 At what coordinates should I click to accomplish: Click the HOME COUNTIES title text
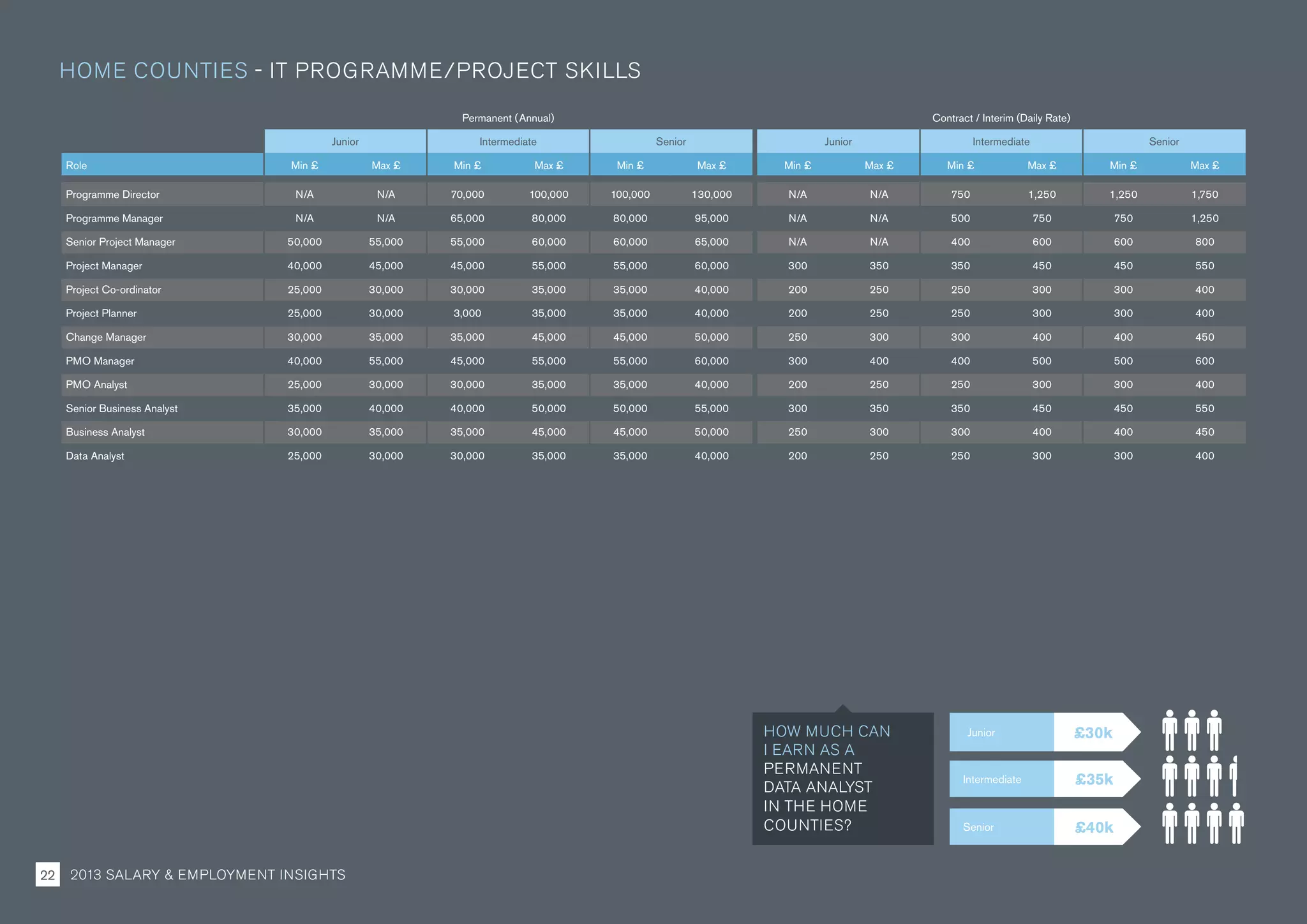click(154, 70)
